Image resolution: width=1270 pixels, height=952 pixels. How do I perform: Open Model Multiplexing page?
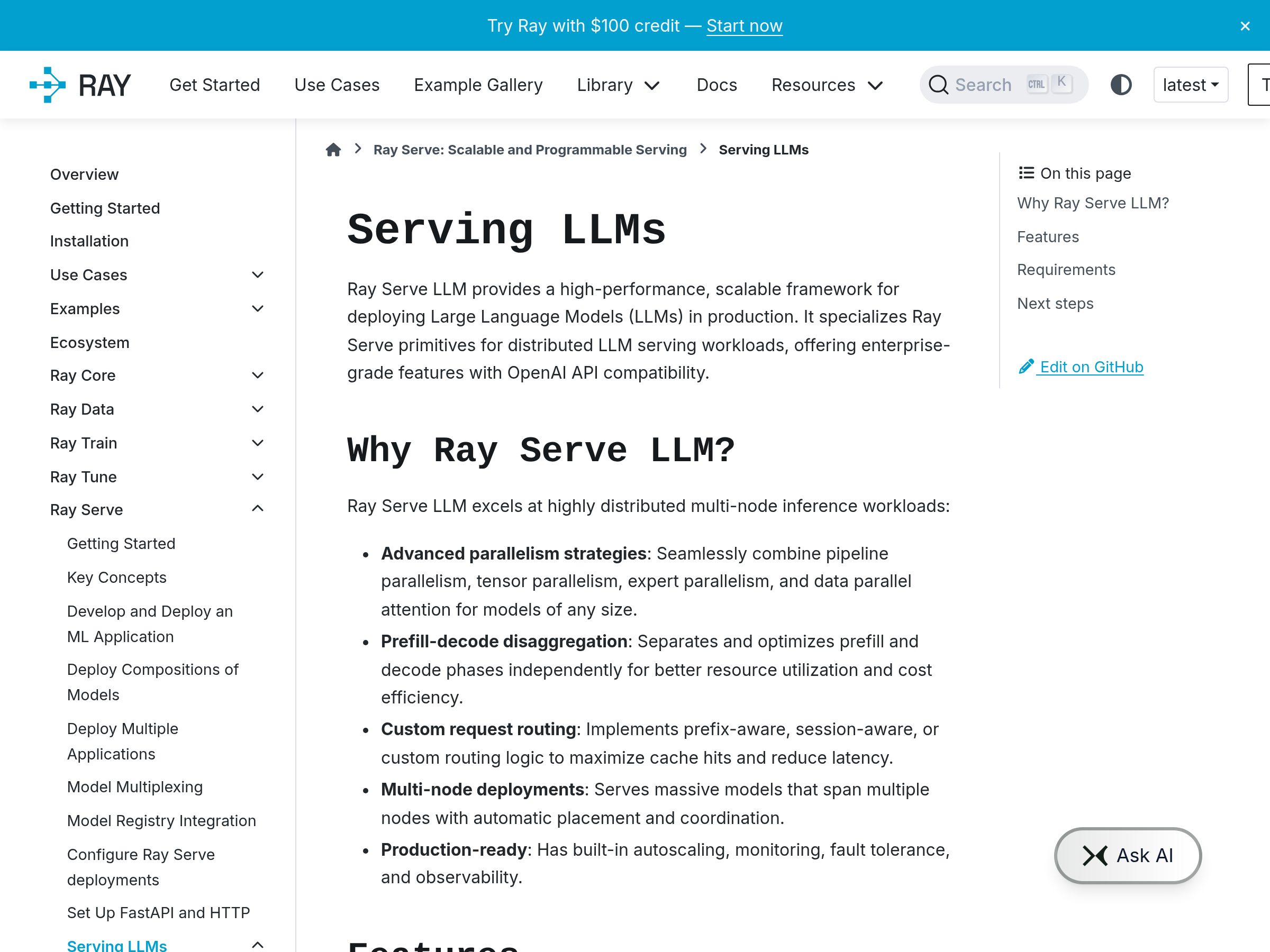135,787
